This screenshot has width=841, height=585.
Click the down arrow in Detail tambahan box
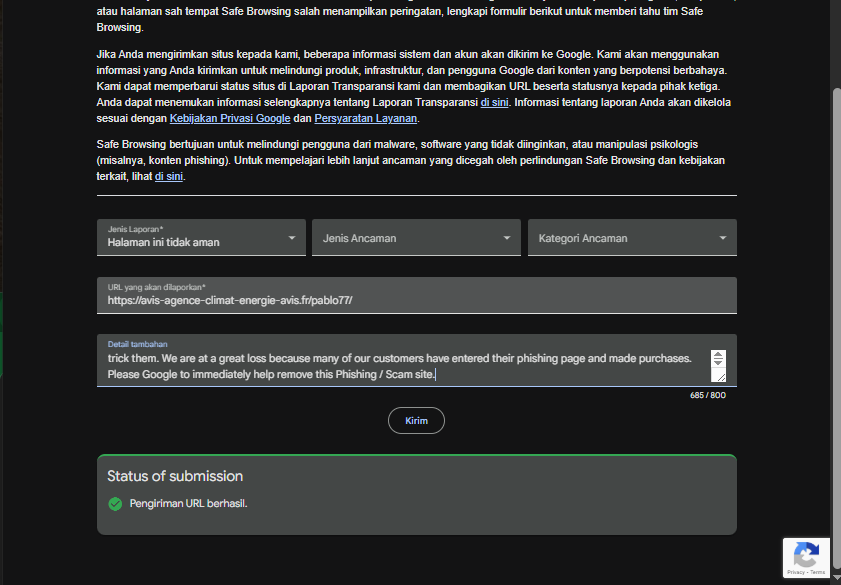718,364
